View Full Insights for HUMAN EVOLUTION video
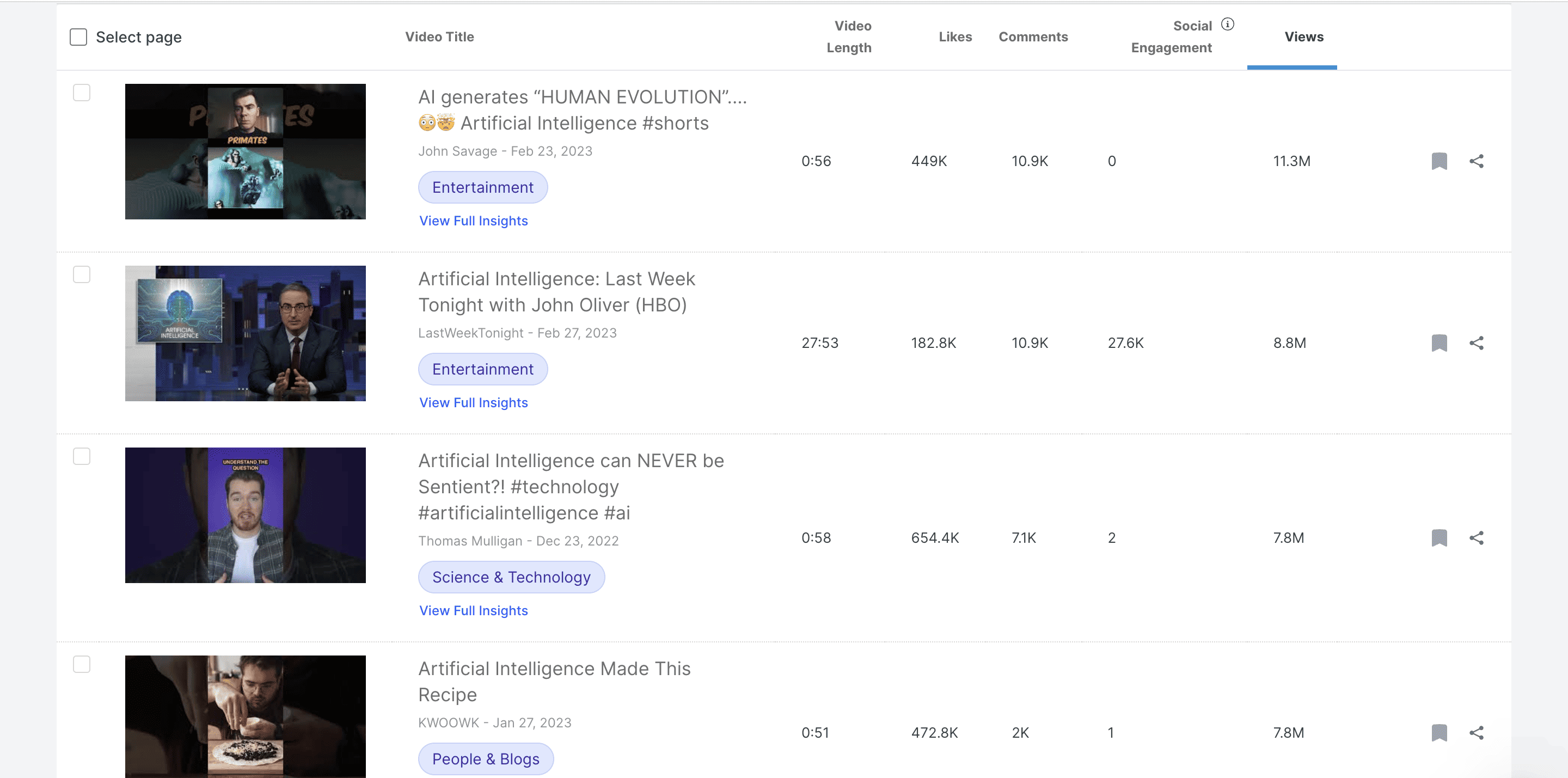 pyautogui.click(x=474, y=220)
